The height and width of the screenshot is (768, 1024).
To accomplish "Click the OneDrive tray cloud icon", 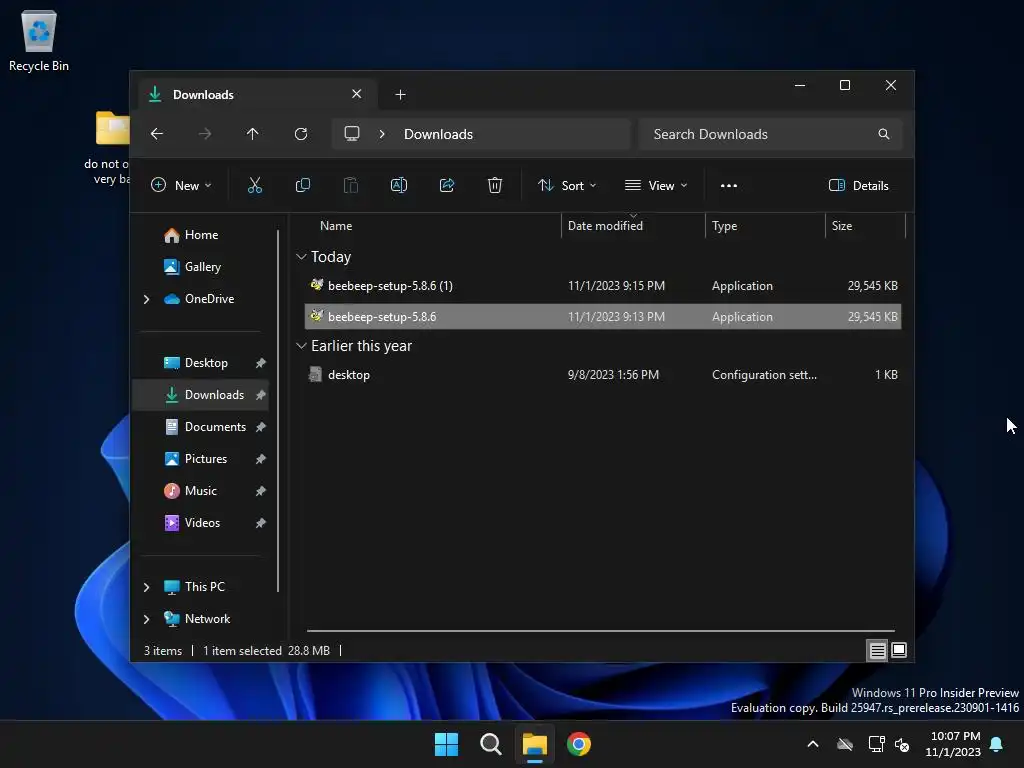I will (x=845, y=744).
